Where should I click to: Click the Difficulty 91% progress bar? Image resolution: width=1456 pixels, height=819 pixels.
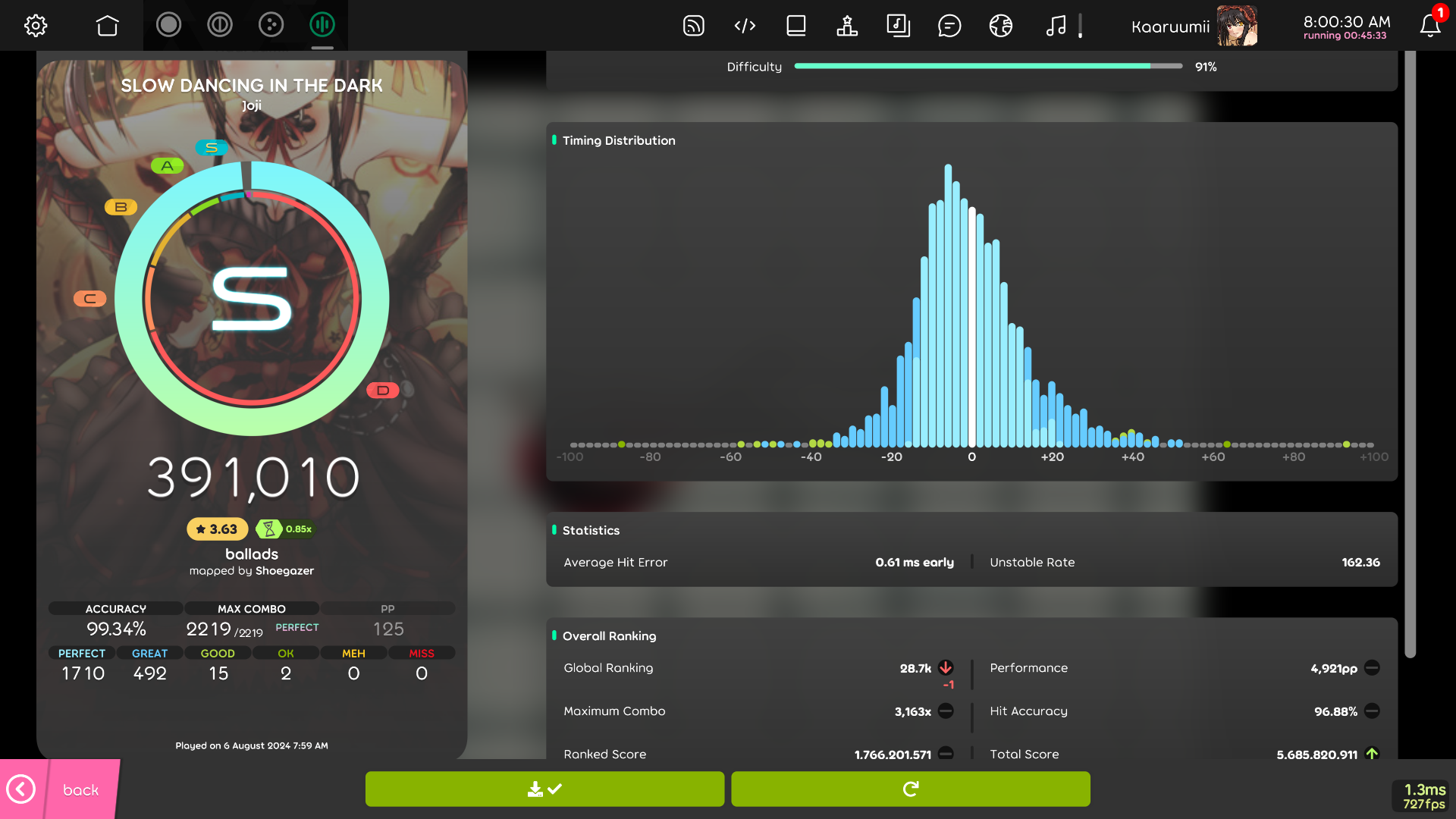pos(988,67)
